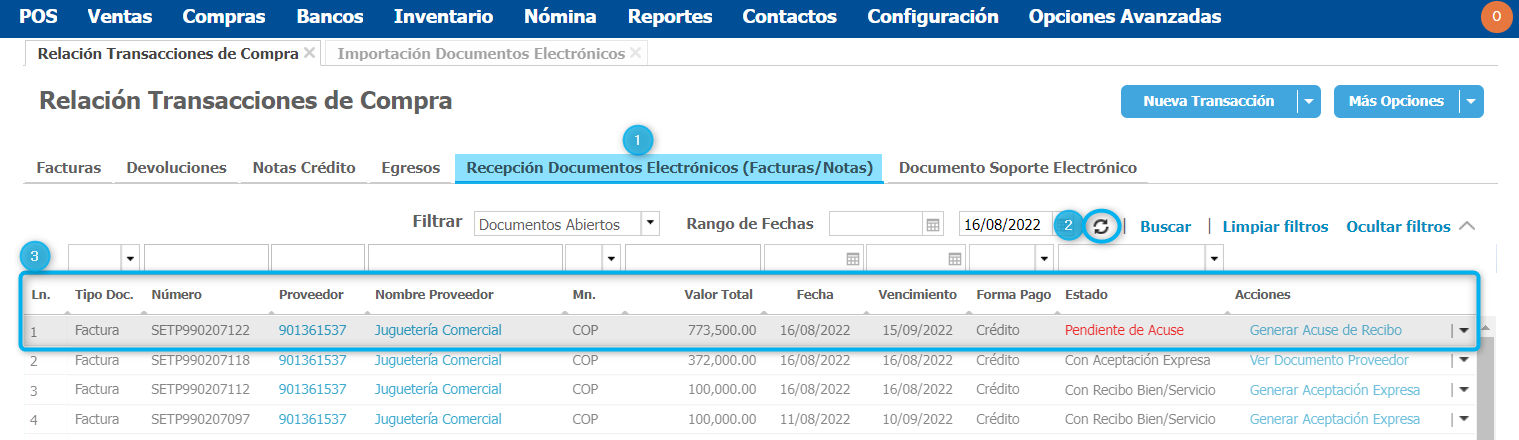Image resolution: width=1519 pixels, height=440 pixels.
Task: Click the Limpiar filtros link
Action: click(1275, 227)
